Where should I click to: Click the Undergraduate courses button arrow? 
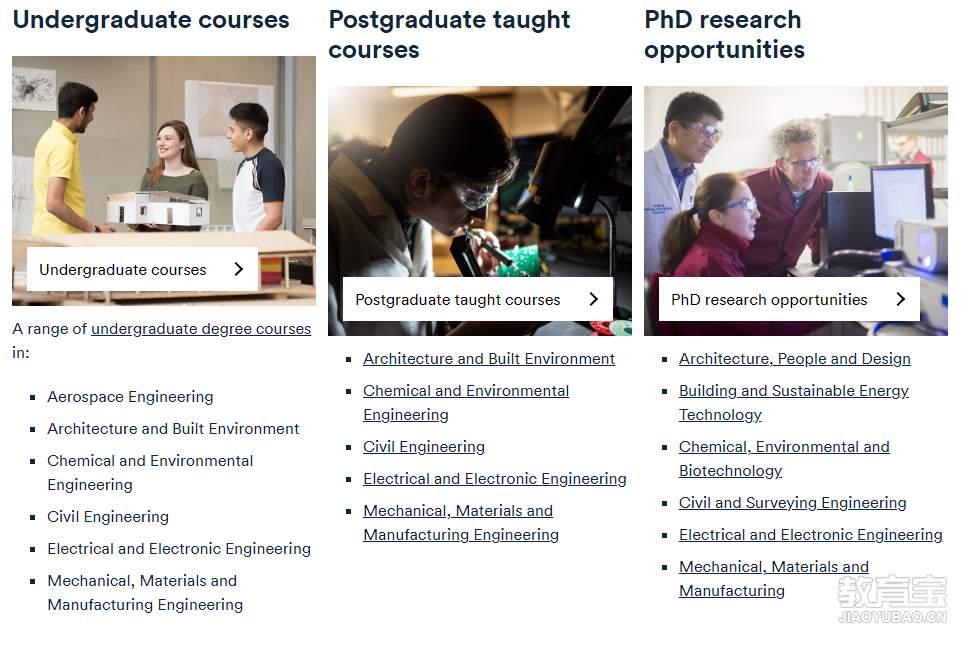pos(239,269)
